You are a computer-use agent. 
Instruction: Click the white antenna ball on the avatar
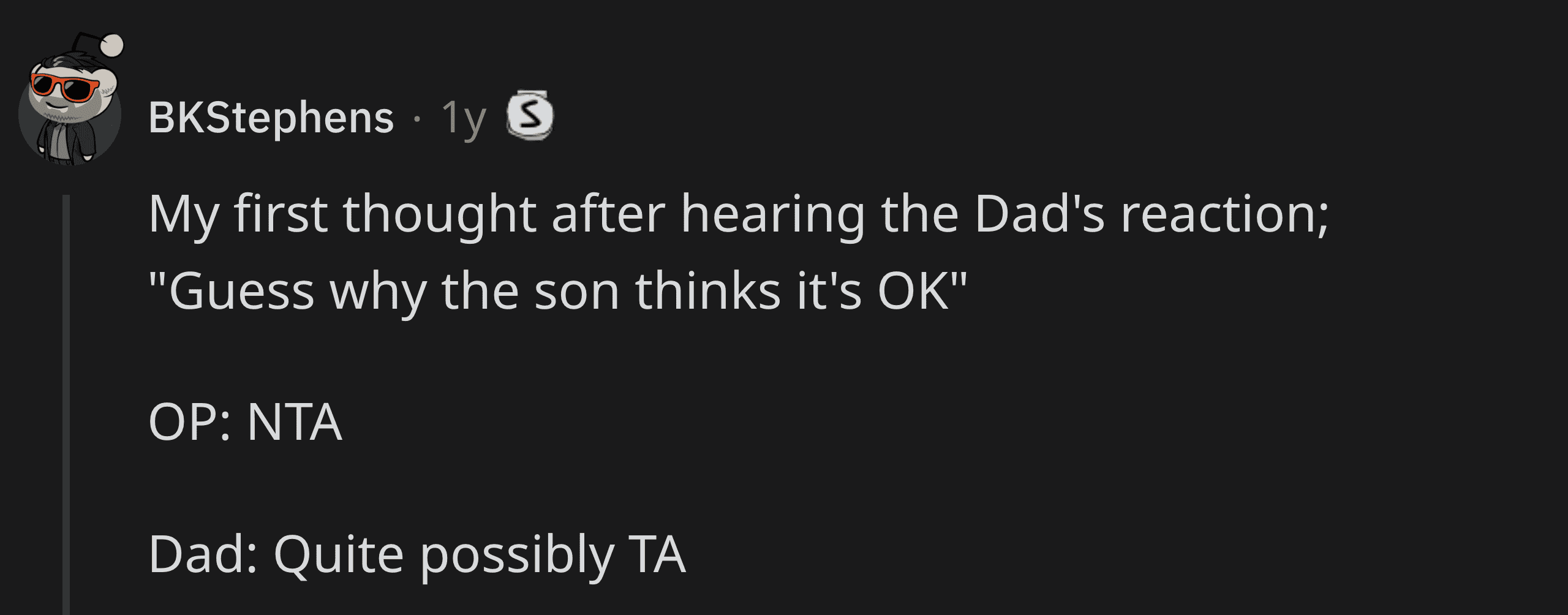(111, 46)
